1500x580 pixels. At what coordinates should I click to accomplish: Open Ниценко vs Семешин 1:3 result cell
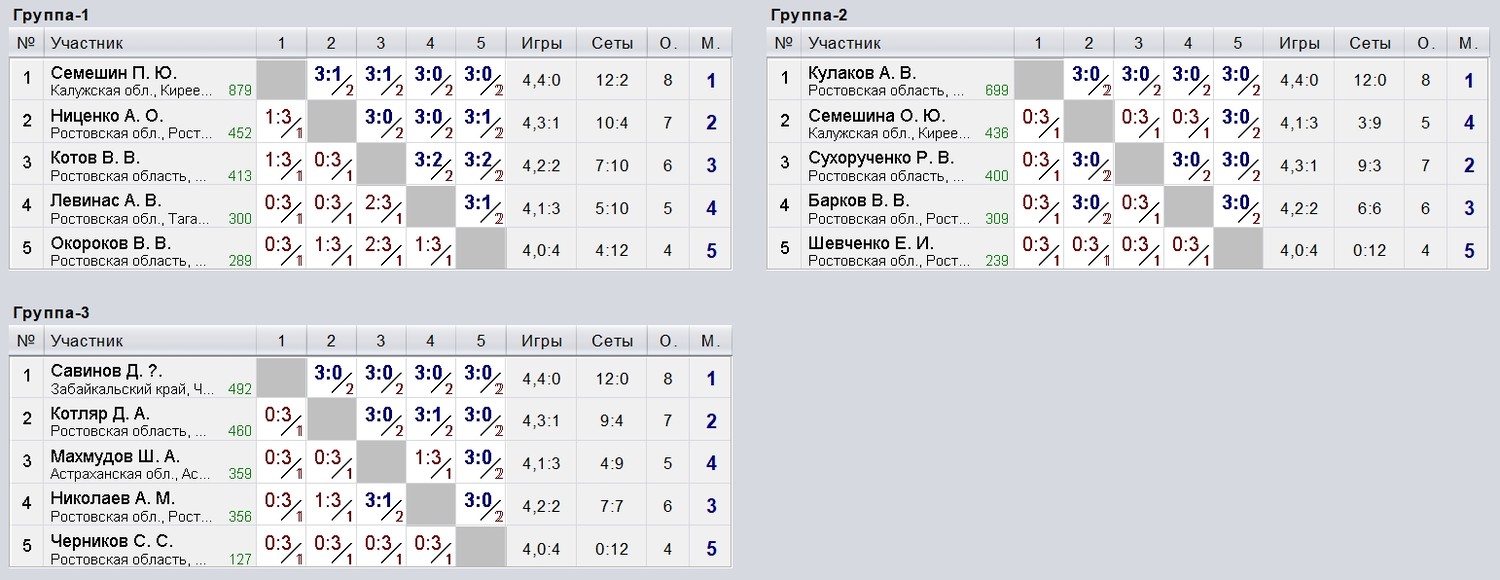281,122
